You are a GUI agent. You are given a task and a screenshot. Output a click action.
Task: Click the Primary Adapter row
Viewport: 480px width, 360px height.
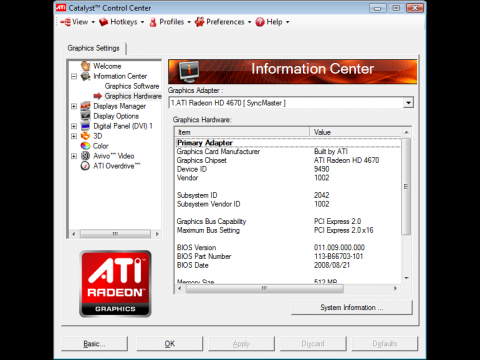[288, 143]
